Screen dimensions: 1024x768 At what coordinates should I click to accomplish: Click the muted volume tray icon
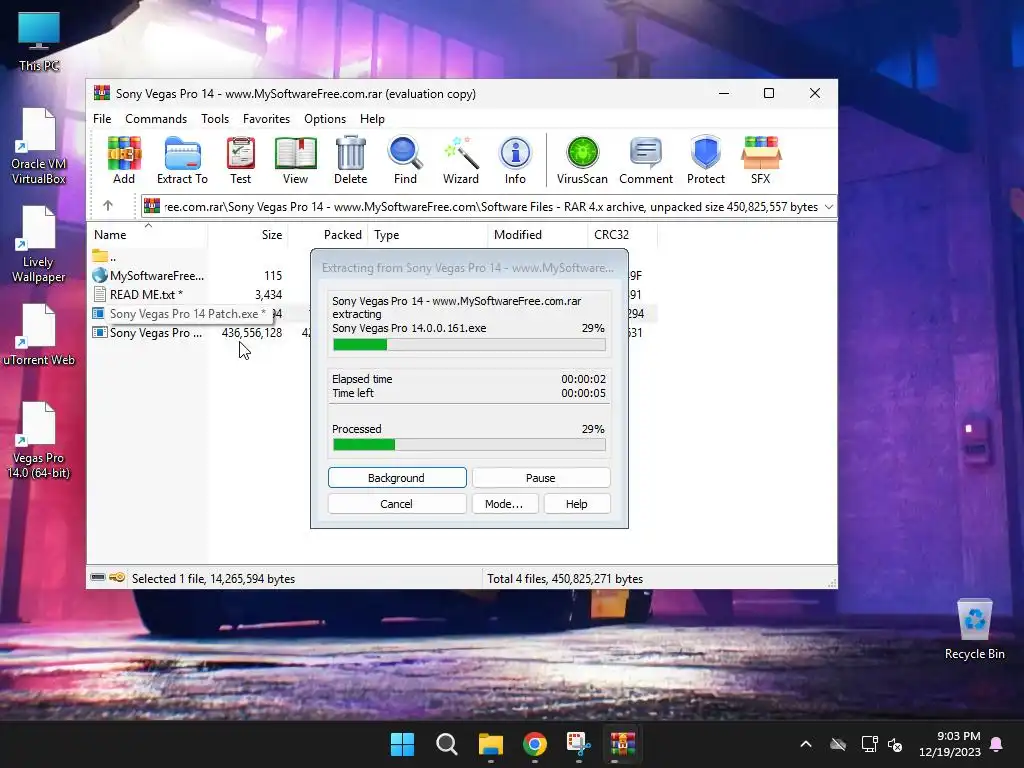point(895,744)
